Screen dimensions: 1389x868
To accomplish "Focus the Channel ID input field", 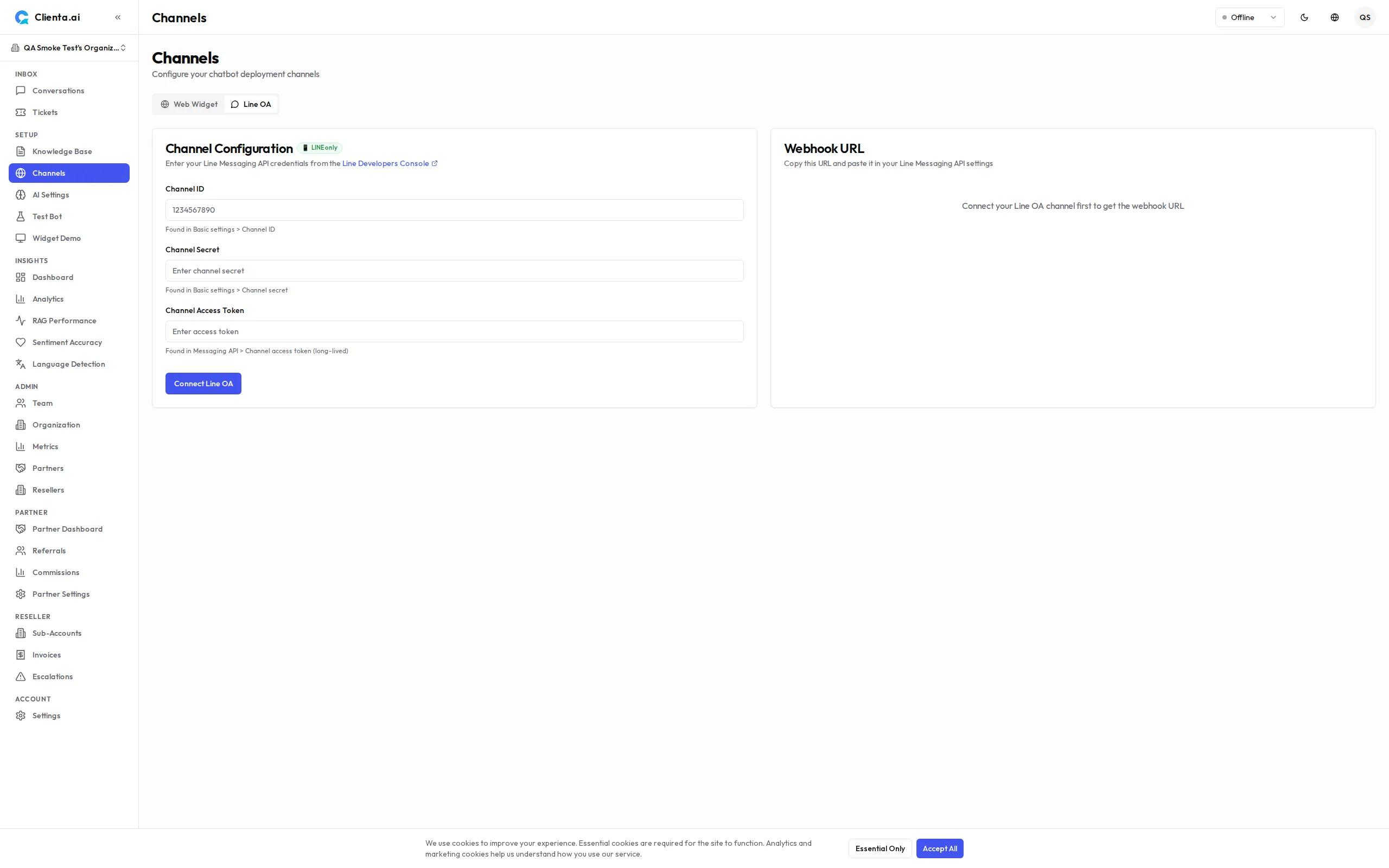I will [x=454, y=210].
